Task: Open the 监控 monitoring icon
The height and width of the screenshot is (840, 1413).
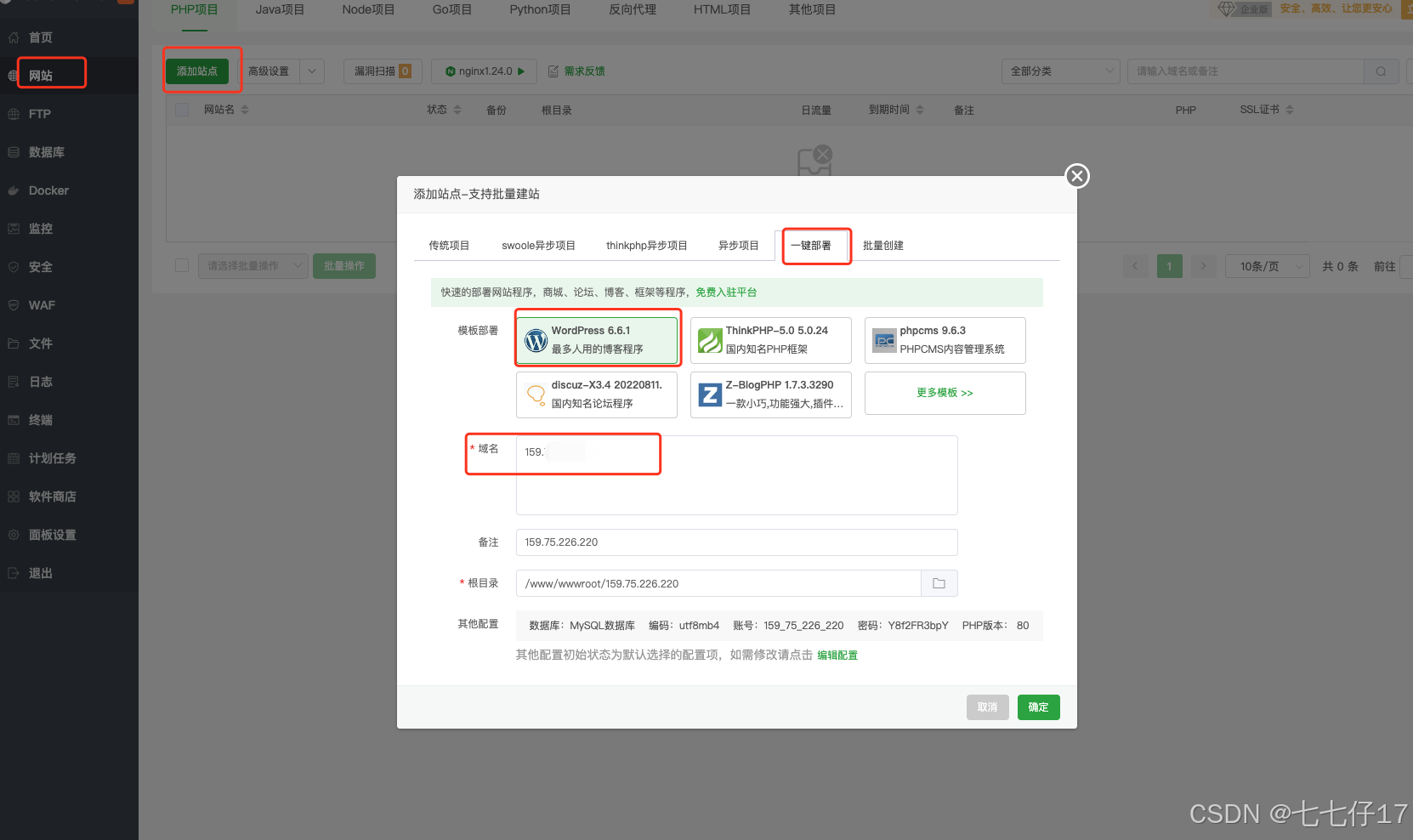Action: pos(14,229)
